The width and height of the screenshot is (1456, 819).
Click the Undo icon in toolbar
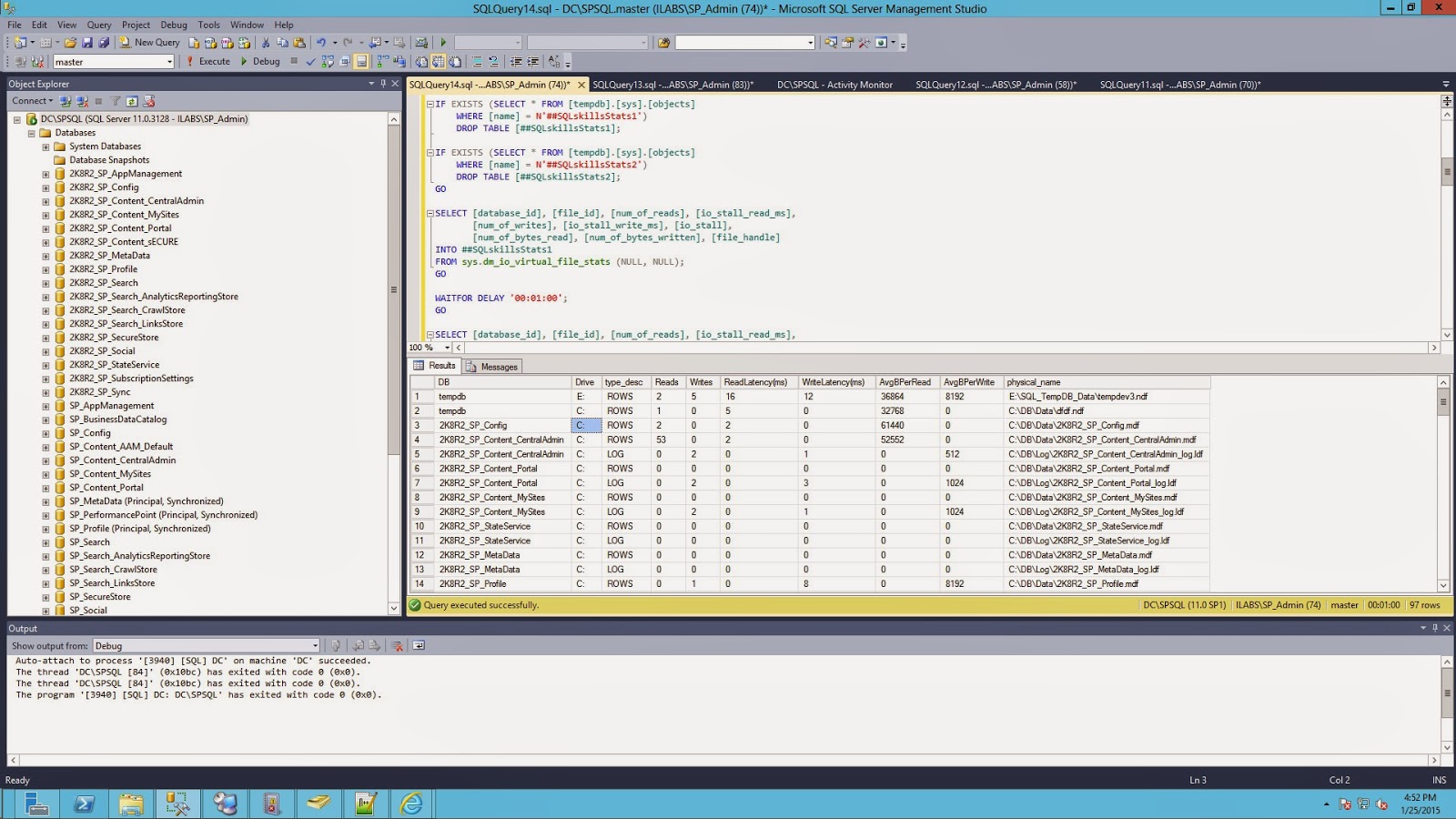320,43
